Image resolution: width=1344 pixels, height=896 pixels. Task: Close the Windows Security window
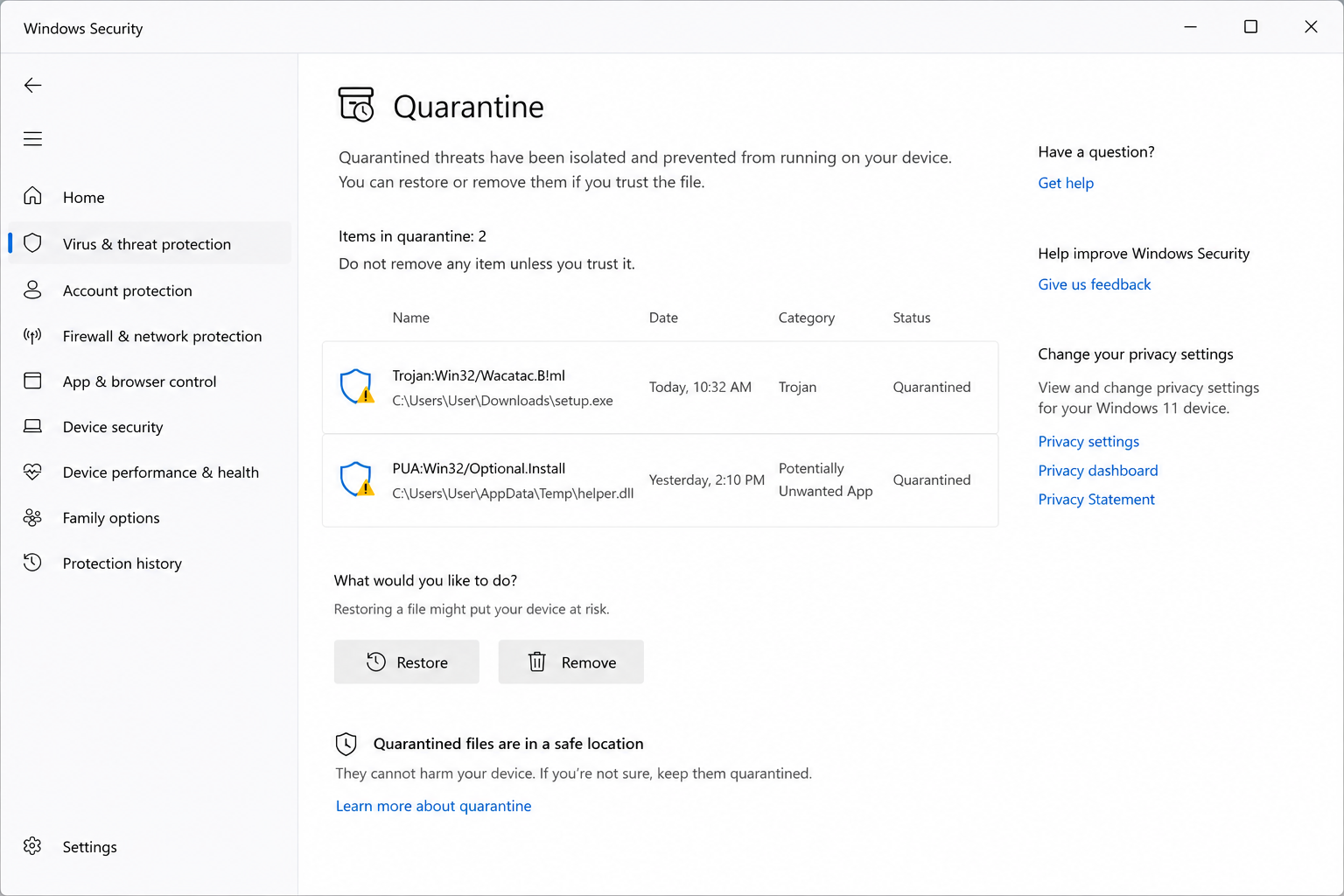point(1311,27)
